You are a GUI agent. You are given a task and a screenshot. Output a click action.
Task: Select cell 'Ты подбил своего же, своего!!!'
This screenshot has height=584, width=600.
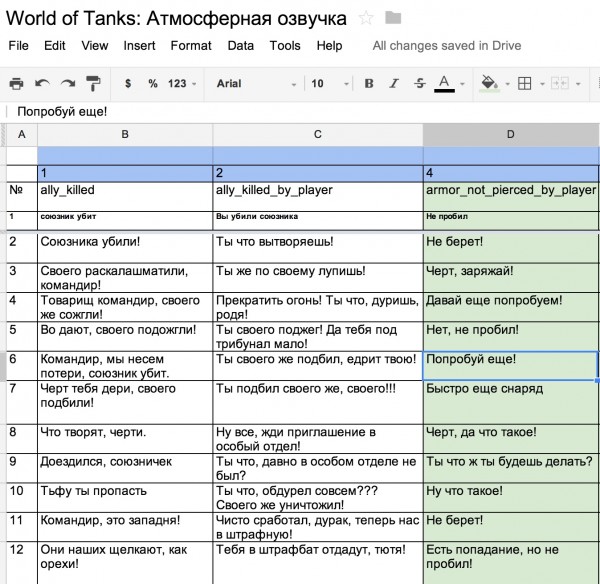click(318, 402)
